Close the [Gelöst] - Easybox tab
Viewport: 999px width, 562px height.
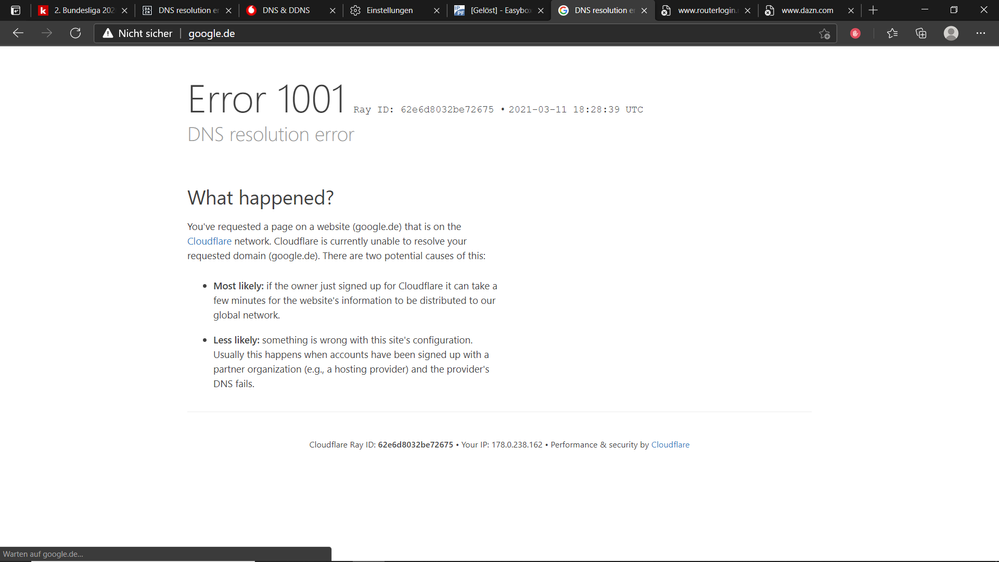(x=540, y=10)
